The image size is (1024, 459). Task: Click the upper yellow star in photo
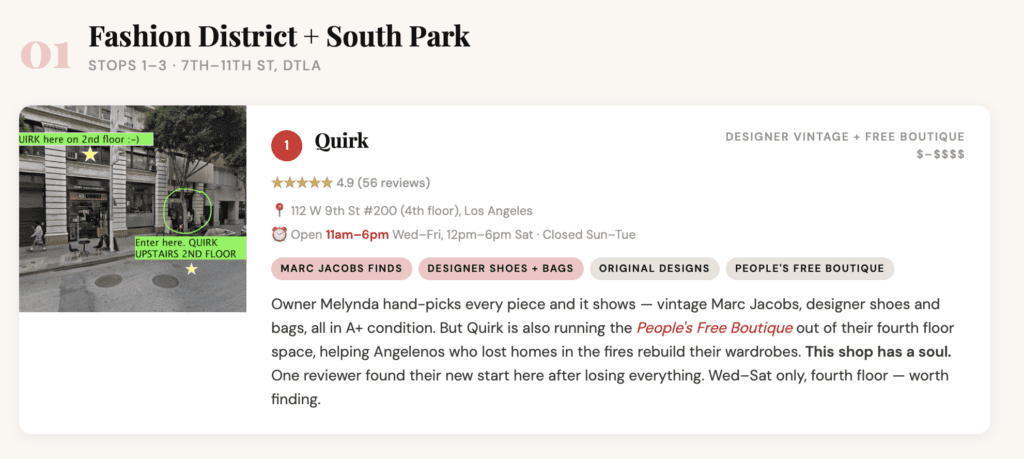(90, 155)
